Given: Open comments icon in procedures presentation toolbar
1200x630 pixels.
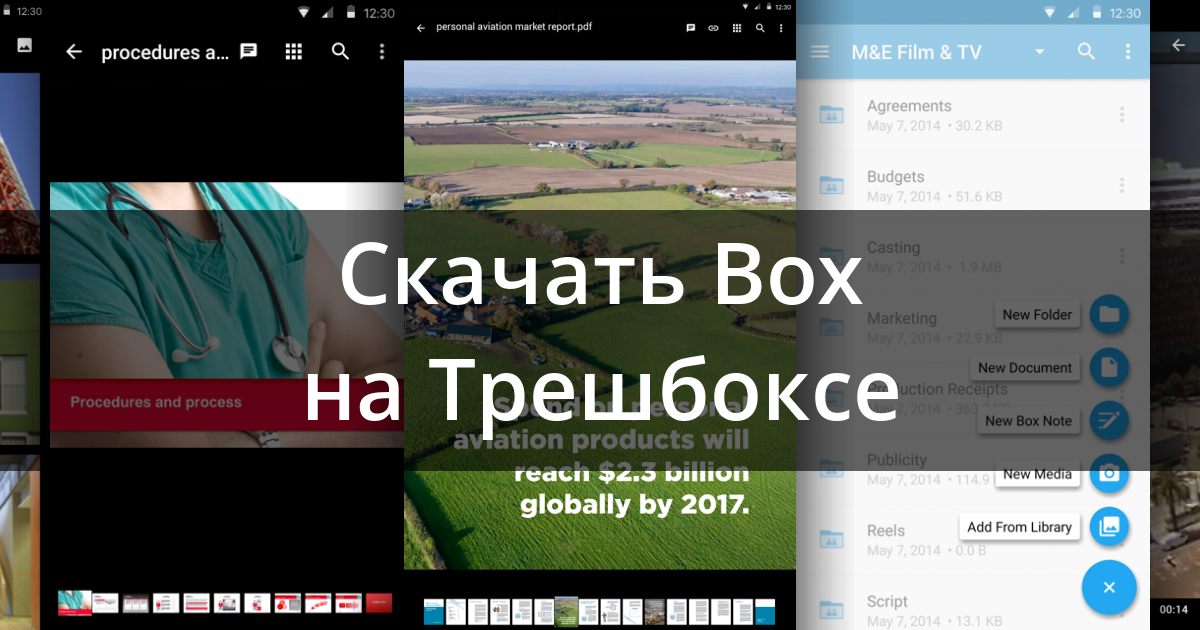Looking at the screenshot, I should (x=249, y=51).
